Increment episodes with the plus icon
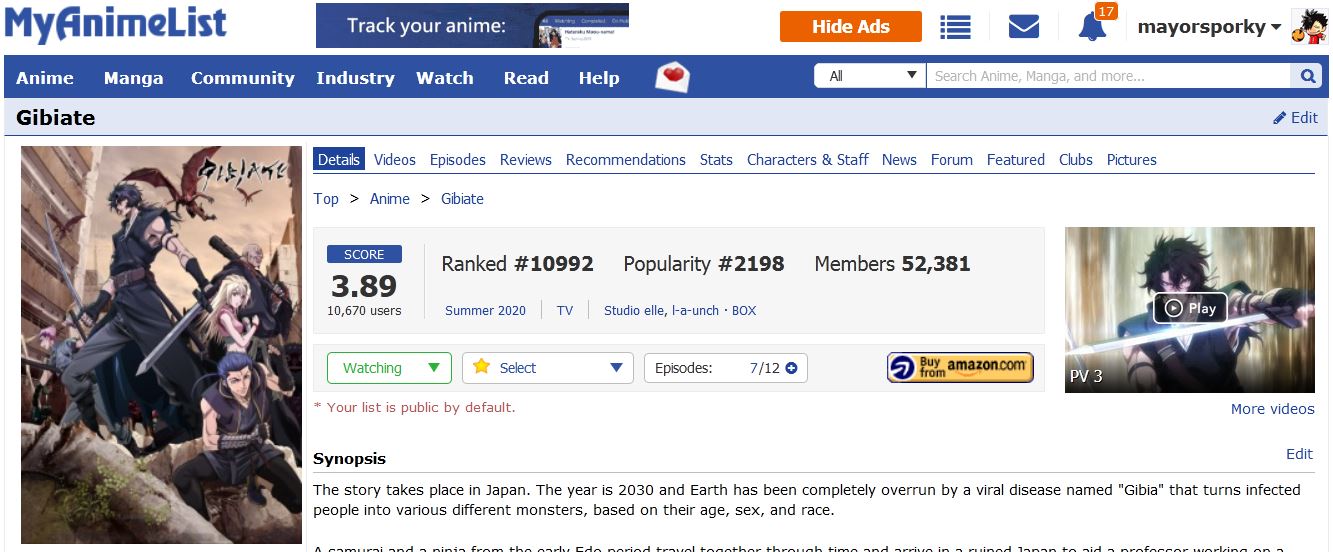This screenshot has width=1333, height=552. (x=792, y=368)
